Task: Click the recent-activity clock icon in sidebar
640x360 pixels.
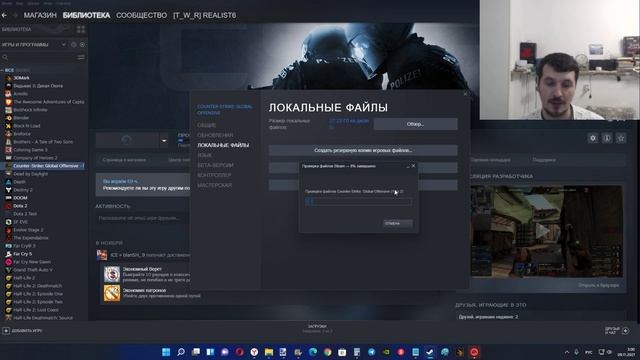Action: click(x=74, y=44)
